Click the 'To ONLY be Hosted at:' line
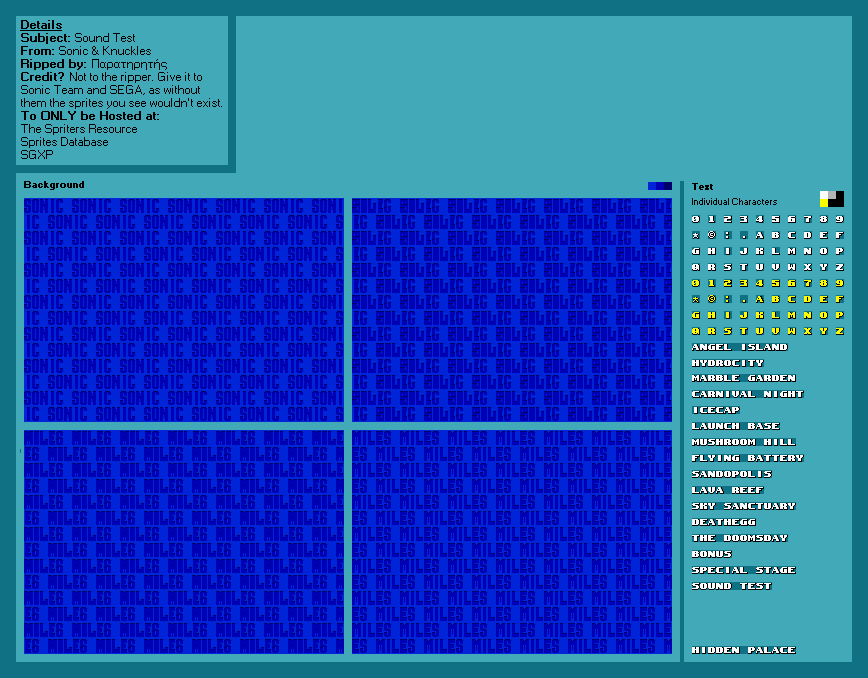The height and width of the screenshot is (678, 868). click(x=90, y=116)
